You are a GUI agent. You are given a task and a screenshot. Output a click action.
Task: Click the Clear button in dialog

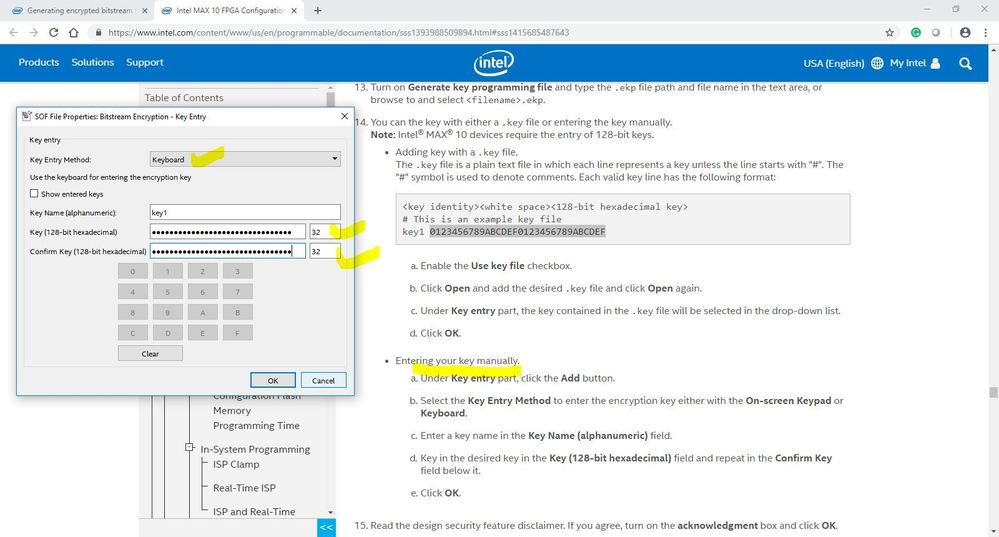pos(150,354)
